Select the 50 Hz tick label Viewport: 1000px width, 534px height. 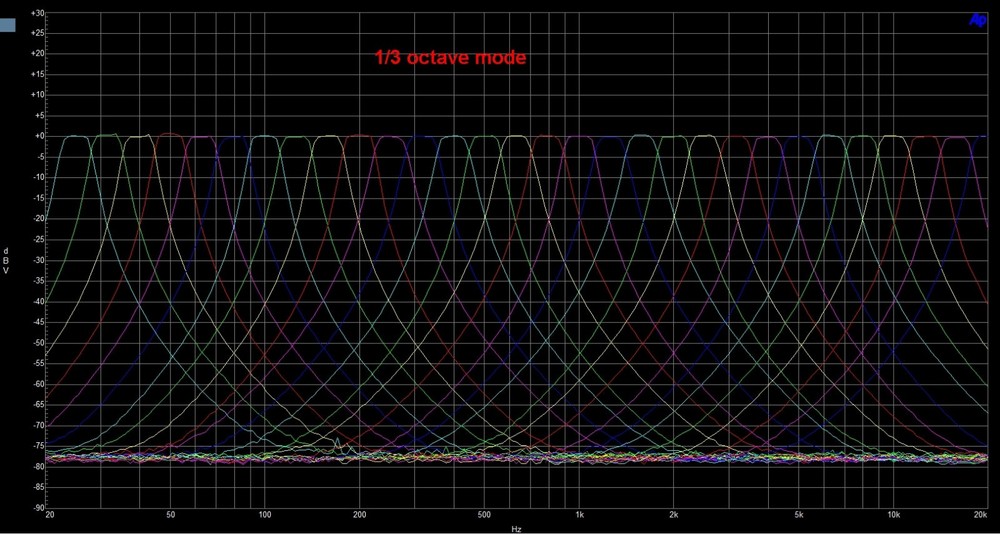point(171,515)
